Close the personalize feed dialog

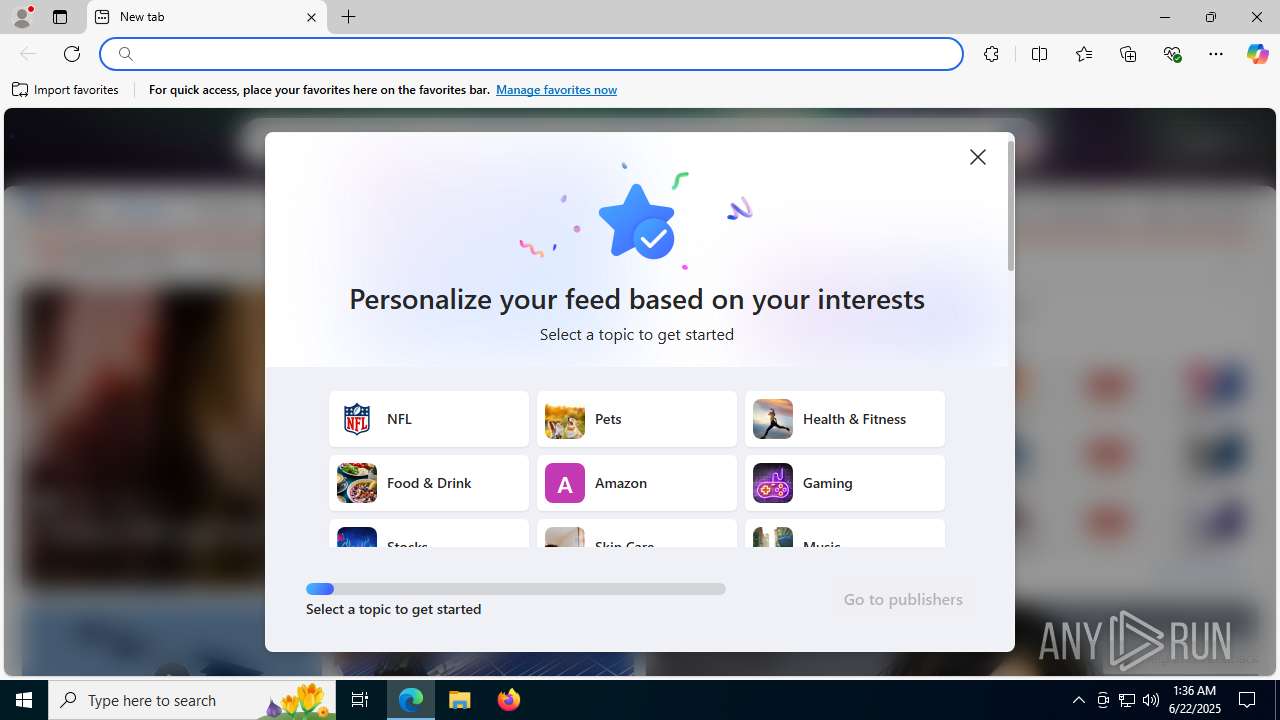(x=977, y=157)
